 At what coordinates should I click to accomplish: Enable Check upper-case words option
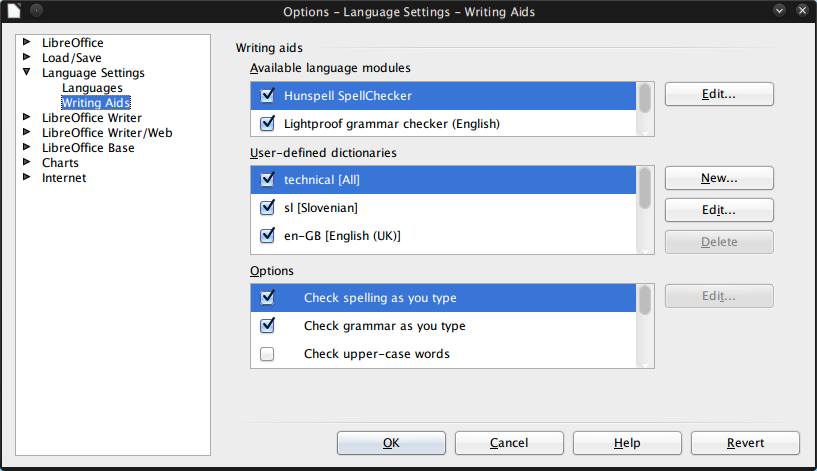(x=267, y=354)
